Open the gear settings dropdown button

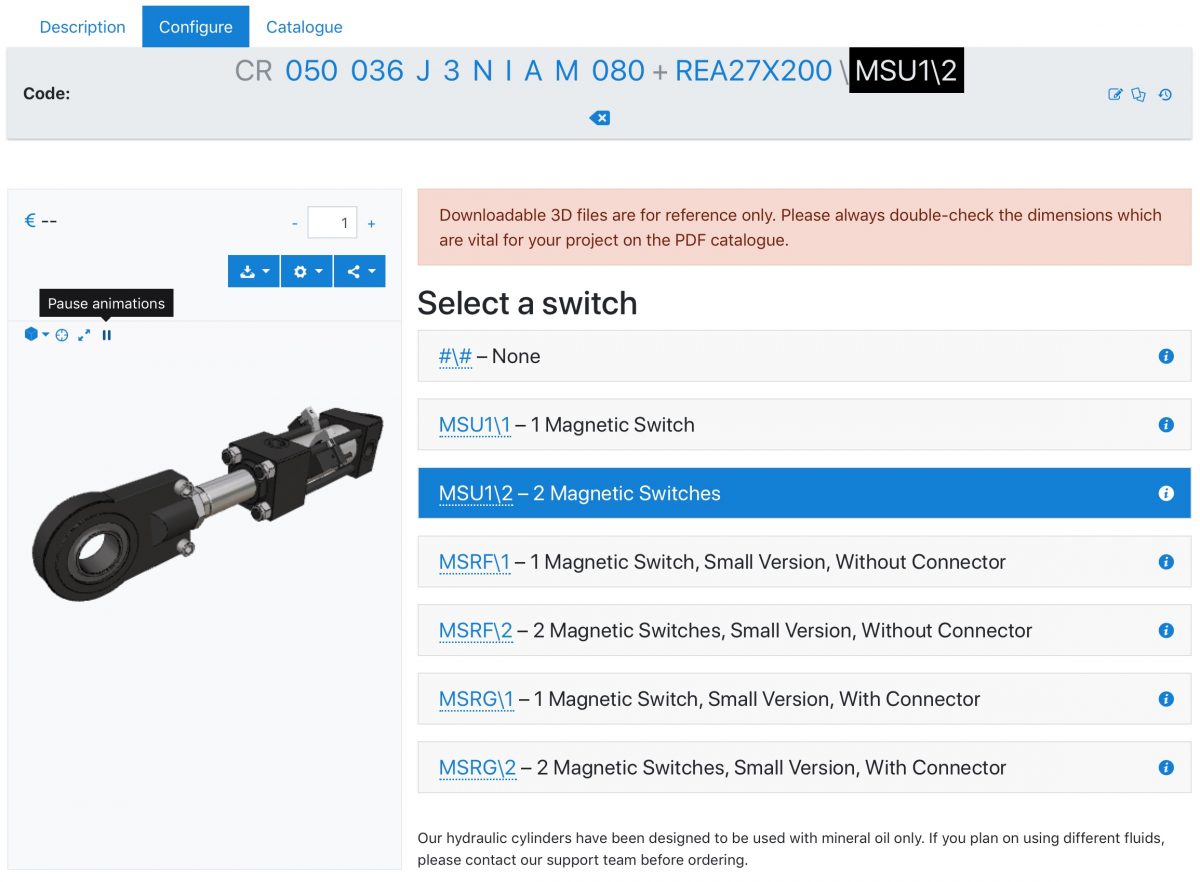(307, 271)
